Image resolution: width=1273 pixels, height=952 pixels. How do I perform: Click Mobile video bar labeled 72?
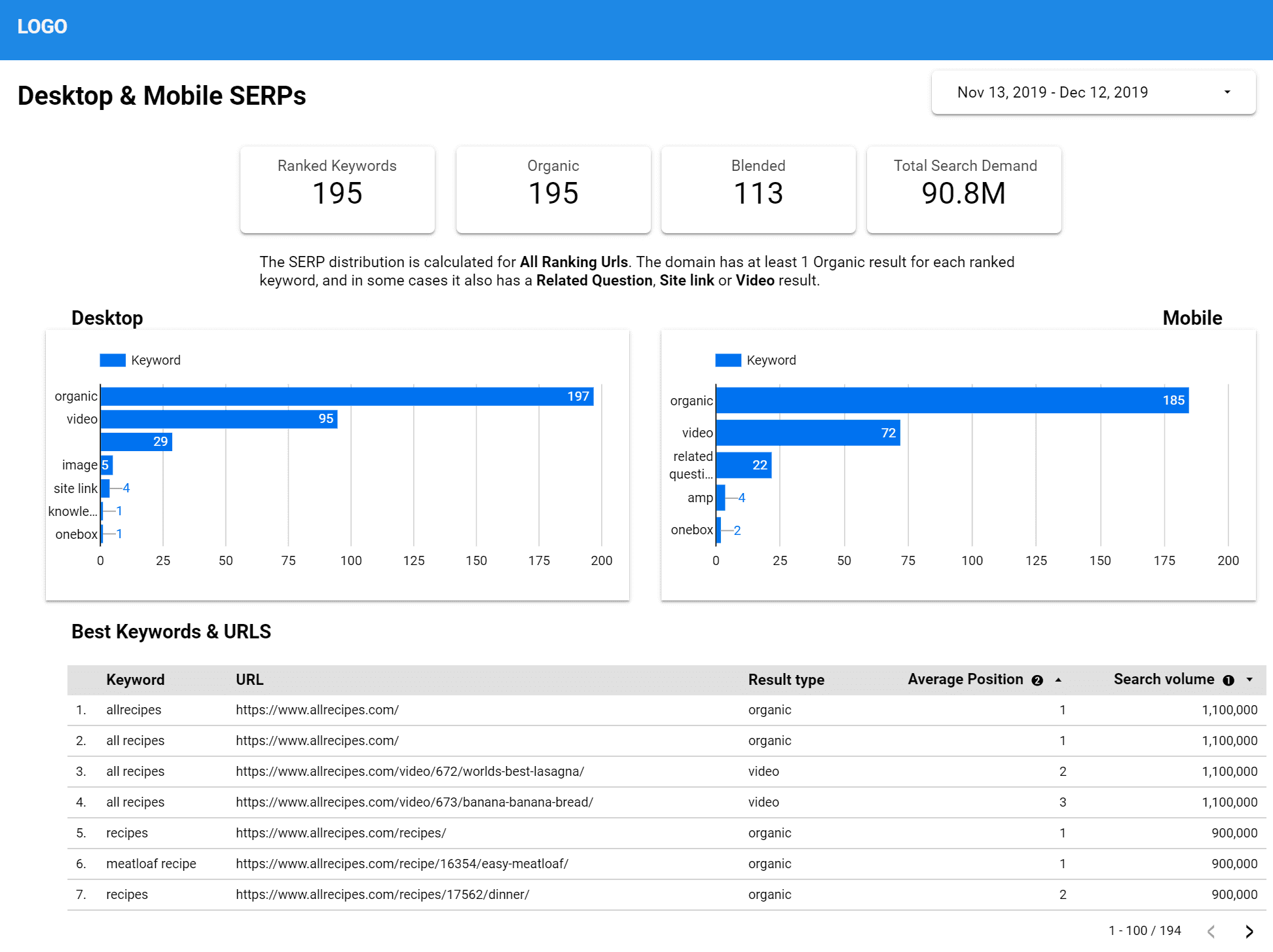tap(808, 433)
